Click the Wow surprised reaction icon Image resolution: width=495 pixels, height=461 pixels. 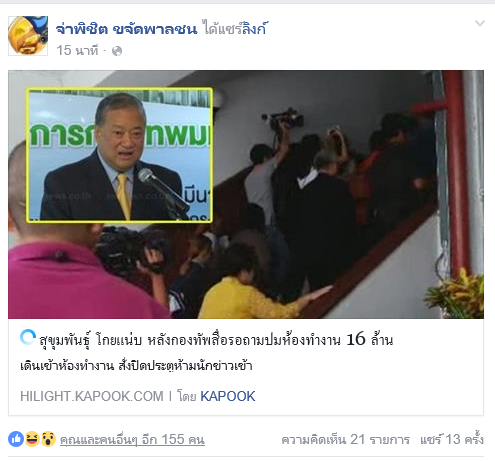click(x=48, y=439)
